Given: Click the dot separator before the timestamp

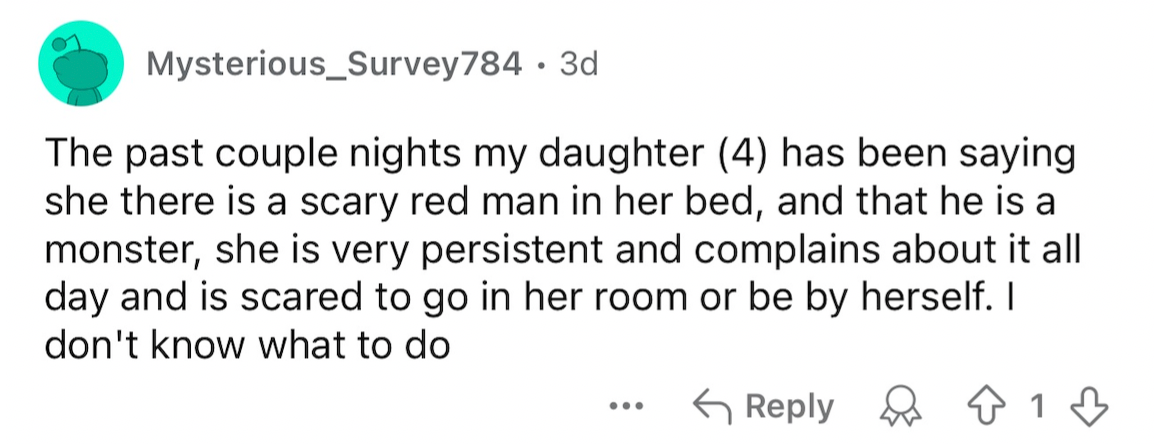Looking at the screenshot, I should (541, 66).
